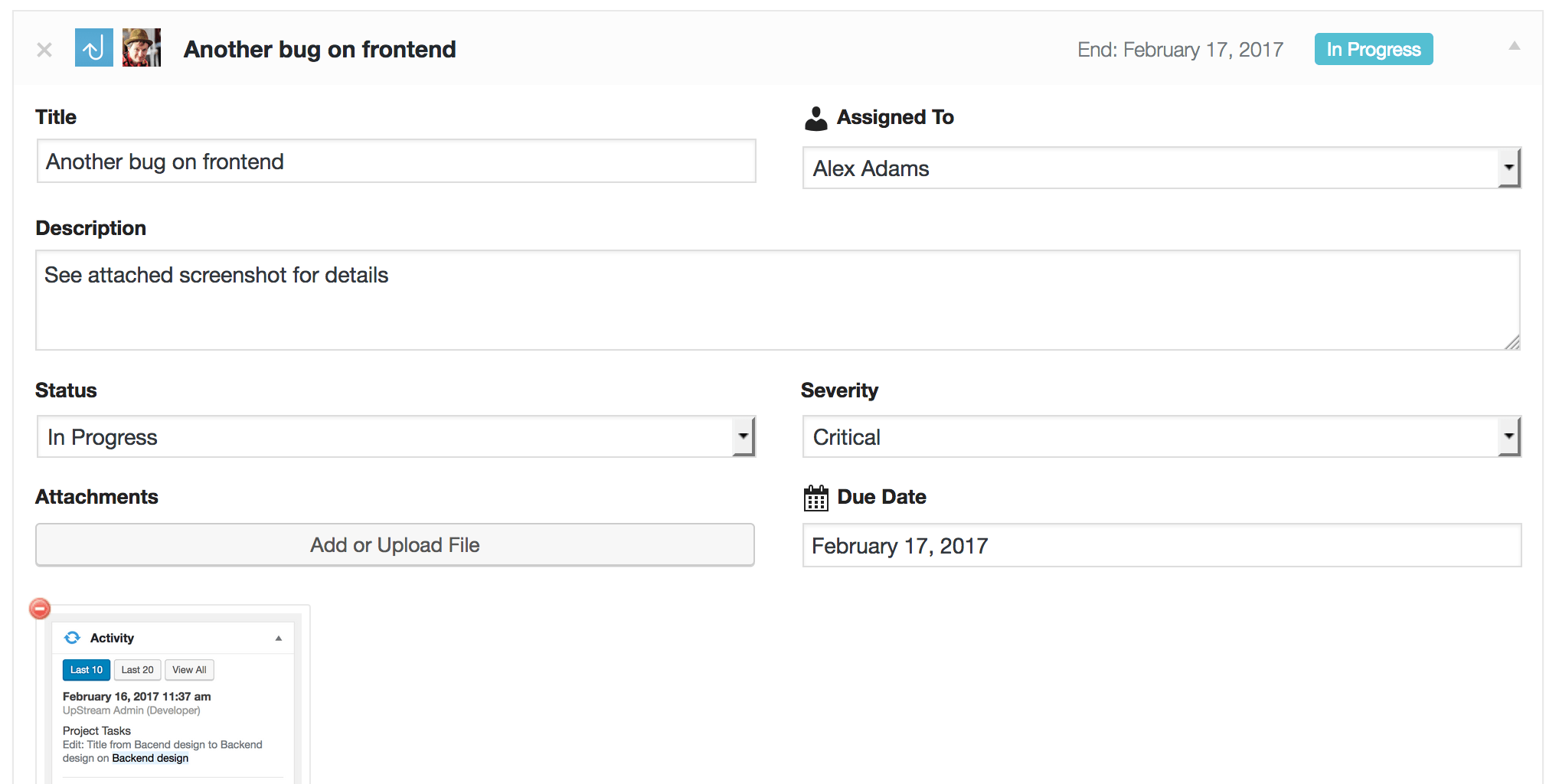1559x784 pixels.
Task: Click the user avatar photo in header
Action: click(142, 48)
